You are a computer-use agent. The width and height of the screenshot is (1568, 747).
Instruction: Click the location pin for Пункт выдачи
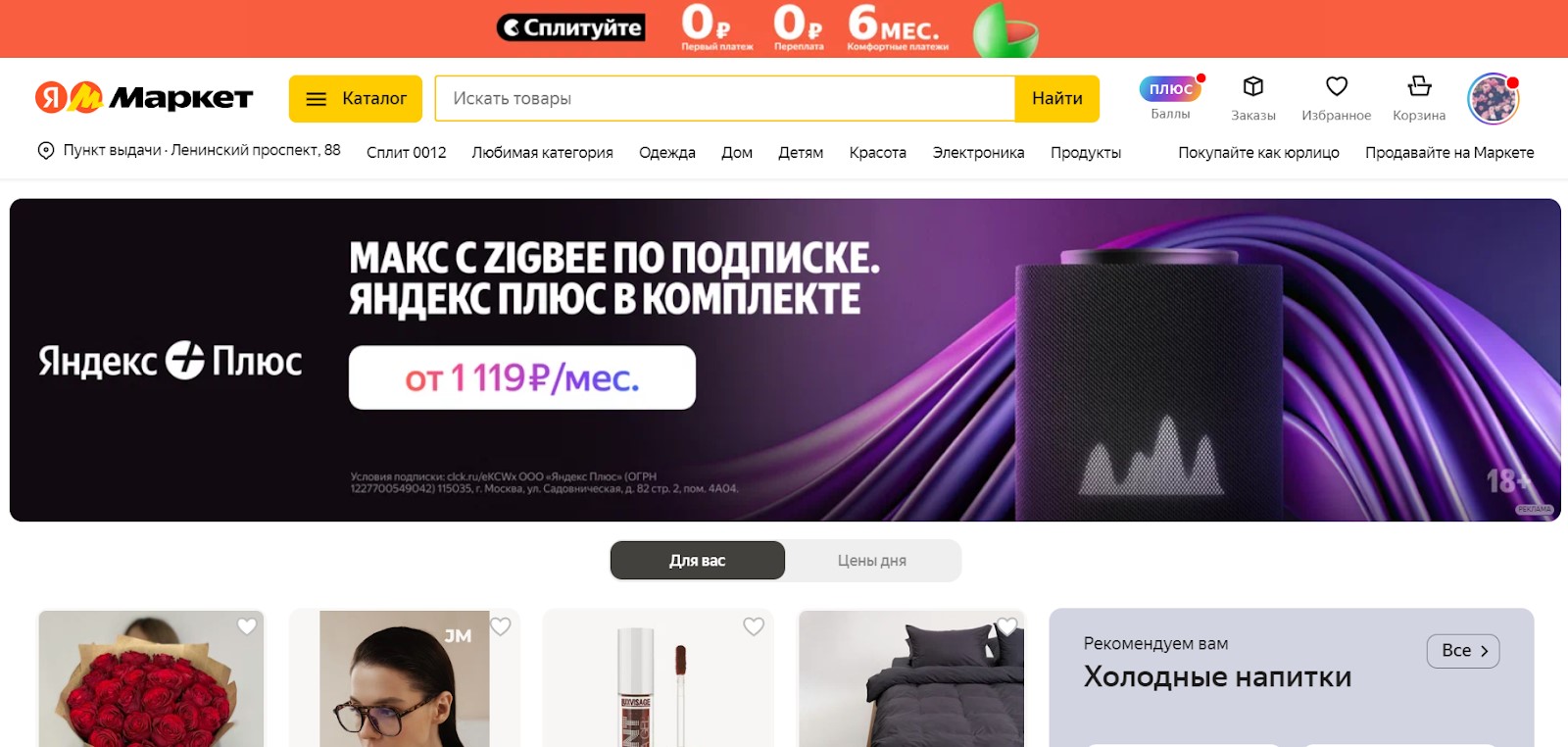(45, 151)
